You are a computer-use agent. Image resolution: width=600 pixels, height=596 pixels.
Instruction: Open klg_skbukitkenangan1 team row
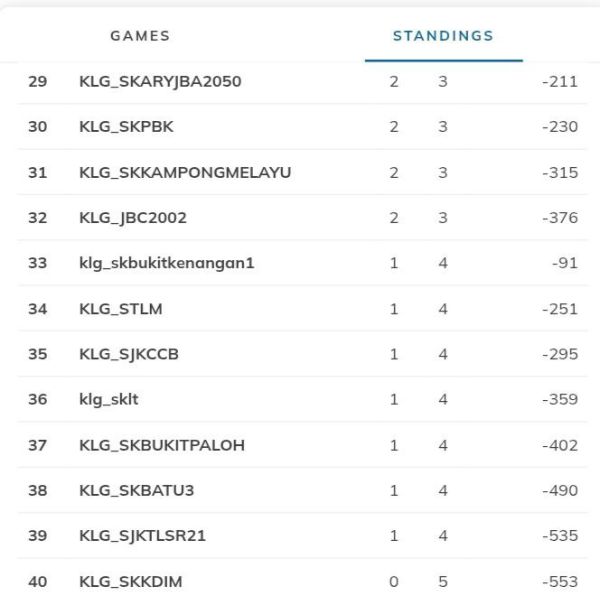click(x=167, y=263)
